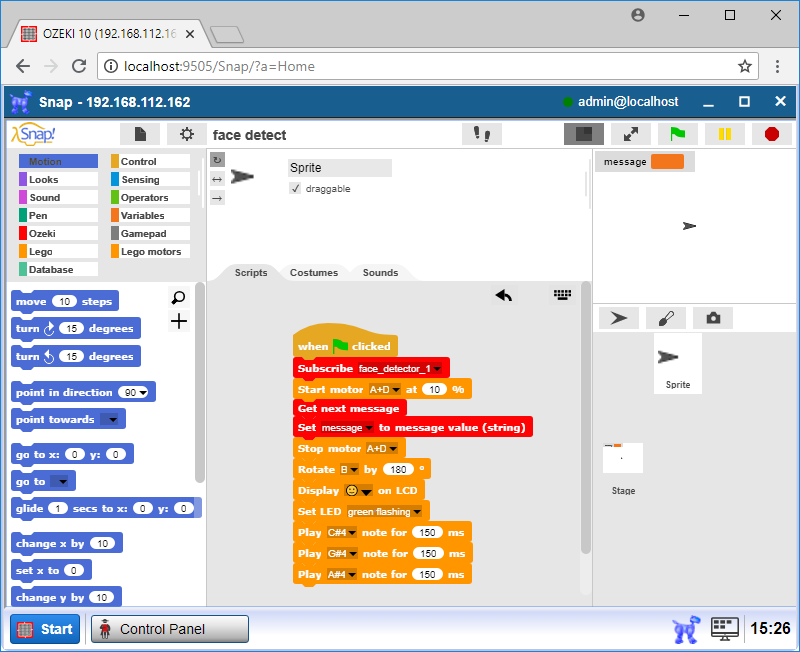This screenshot has height=652, width=800.
Task: Open the Sound block category
Action: click(x=58, y=197)
